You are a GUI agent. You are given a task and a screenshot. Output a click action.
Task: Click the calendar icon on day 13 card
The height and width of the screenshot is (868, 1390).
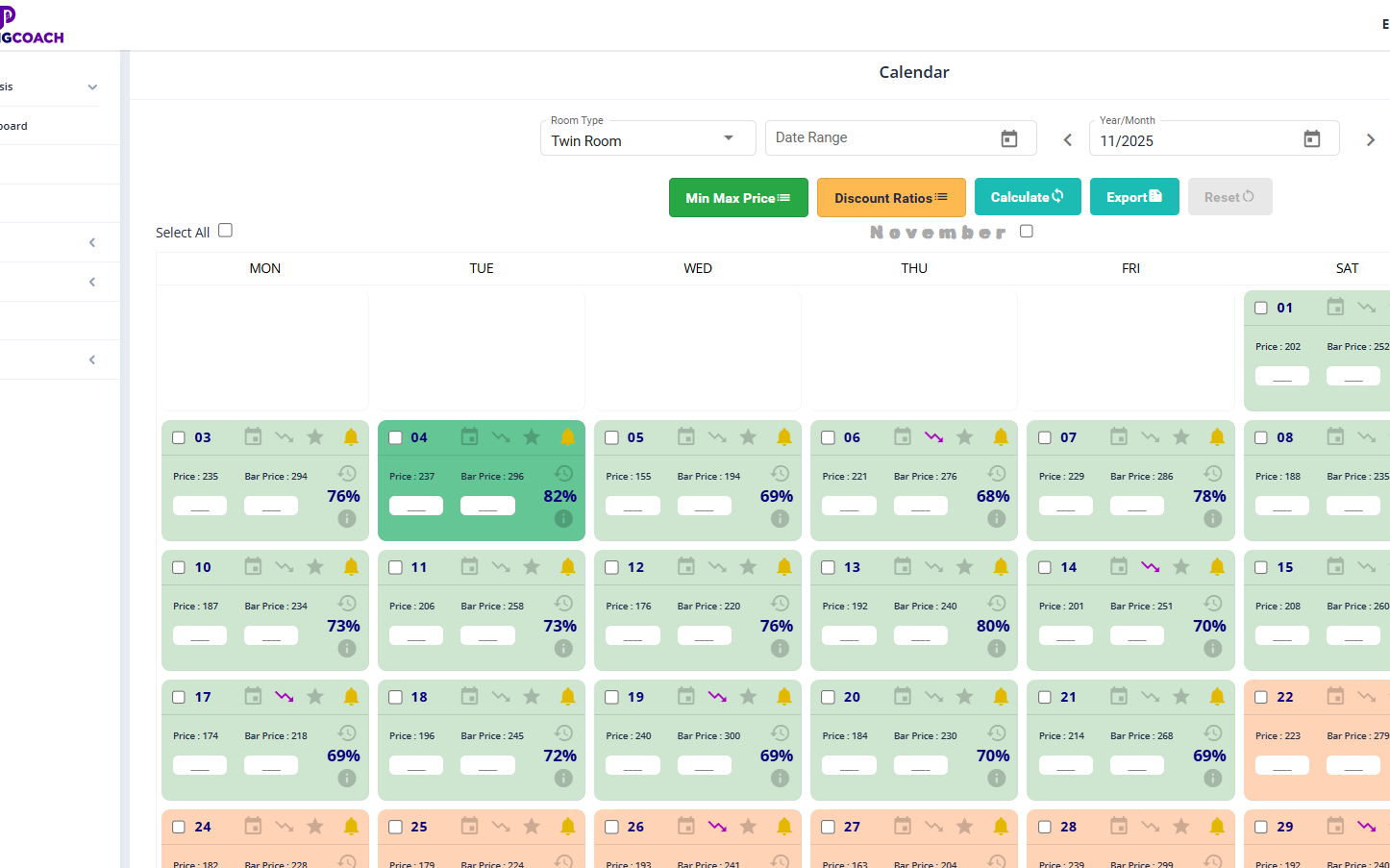coord(902,567)
